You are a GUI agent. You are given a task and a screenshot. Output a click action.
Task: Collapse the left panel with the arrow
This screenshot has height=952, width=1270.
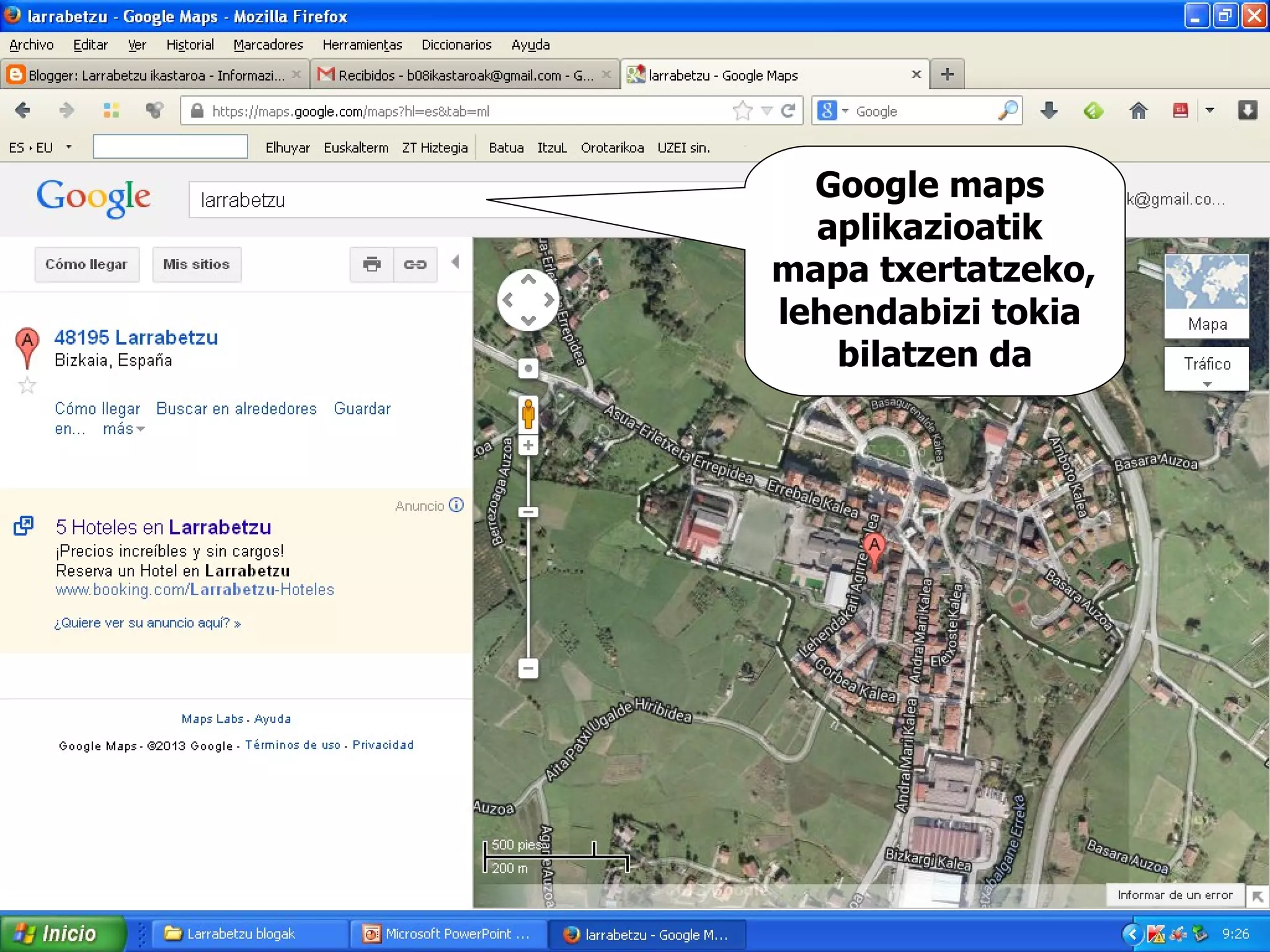tap(456, 262)
